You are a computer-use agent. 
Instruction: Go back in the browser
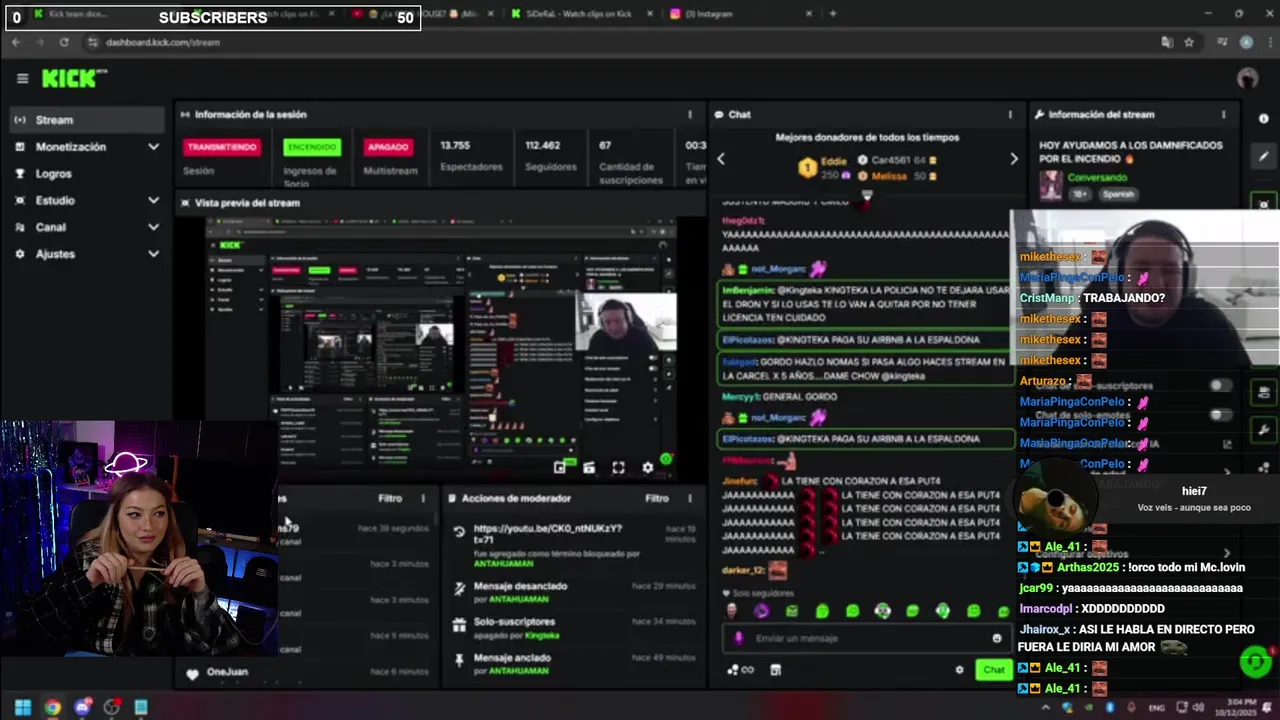16,42
